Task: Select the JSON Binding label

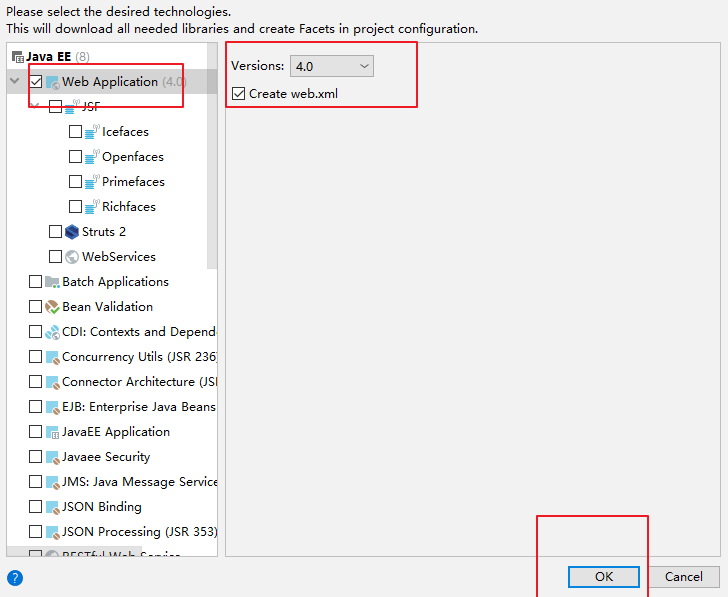Action: (x=102, y=507)
